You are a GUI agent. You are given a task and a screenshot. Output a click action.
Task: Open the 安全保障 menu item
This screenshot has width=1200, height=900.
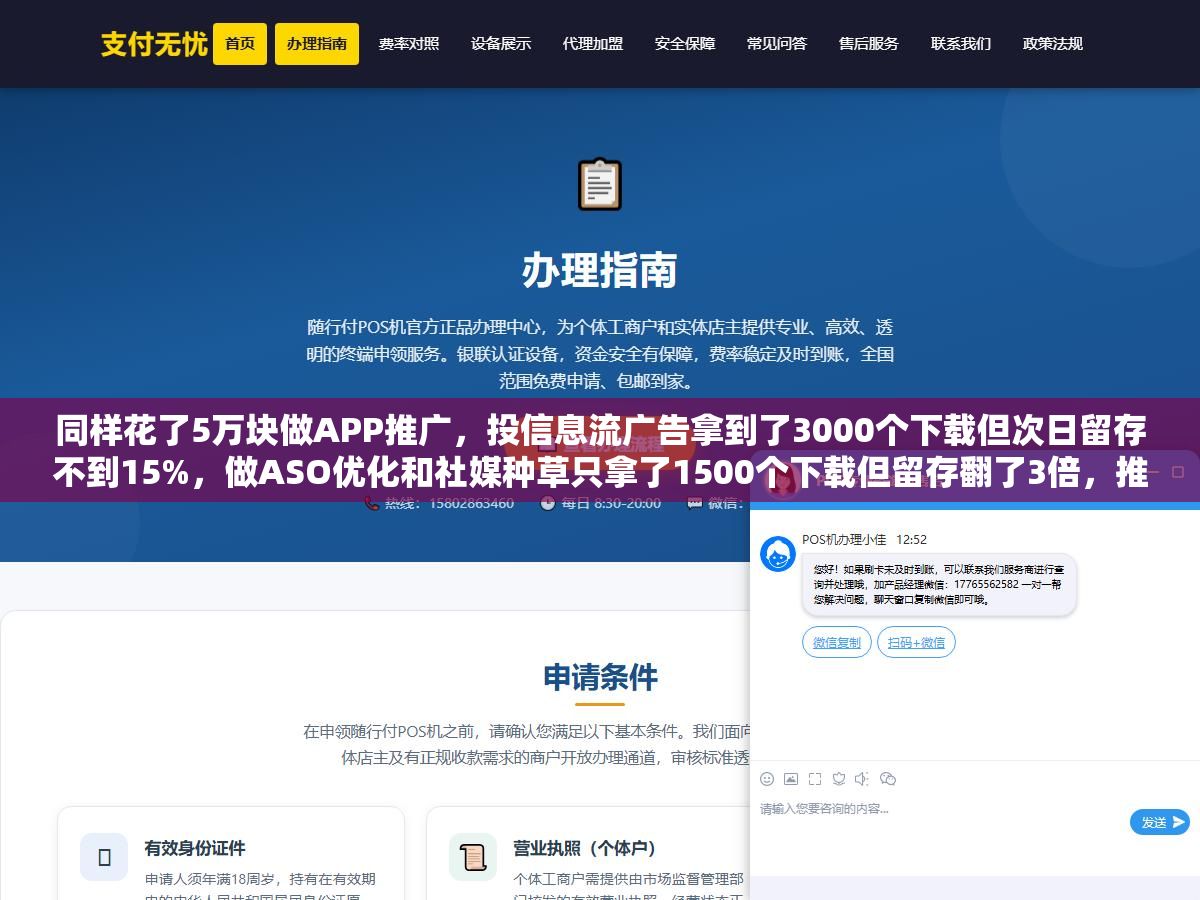click(685, 44)
